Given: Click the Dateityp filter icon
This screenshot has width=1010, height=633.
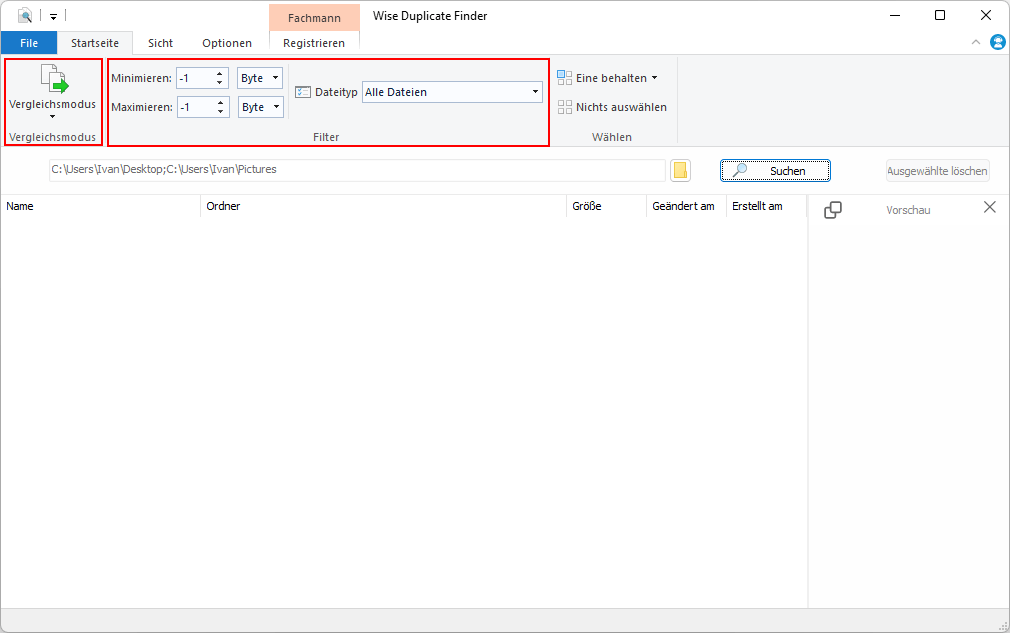Looking at the screenshot, I should pyautogui.click(x=303, y=92).
